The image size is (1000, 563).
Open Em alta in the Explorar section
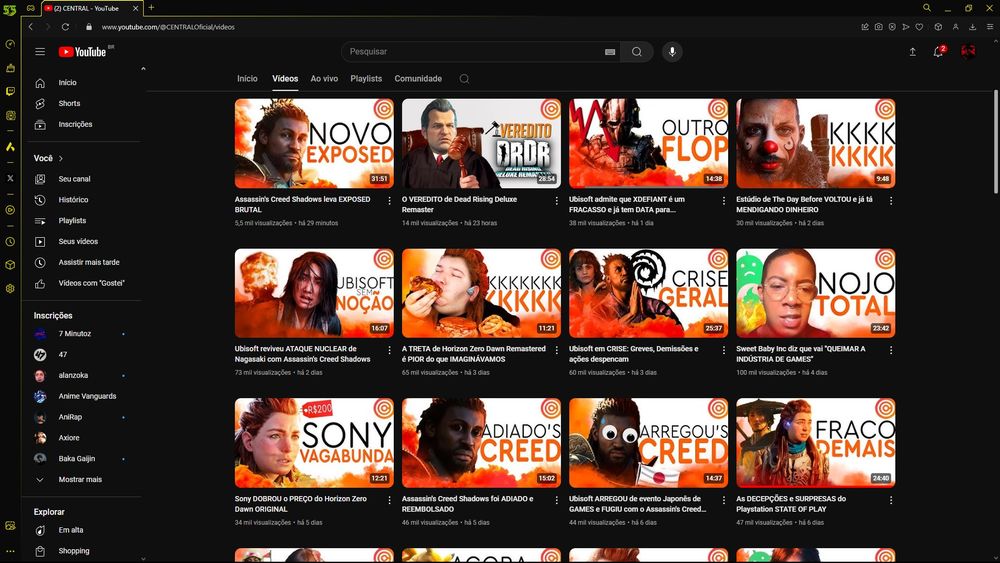tap(71, 530)
